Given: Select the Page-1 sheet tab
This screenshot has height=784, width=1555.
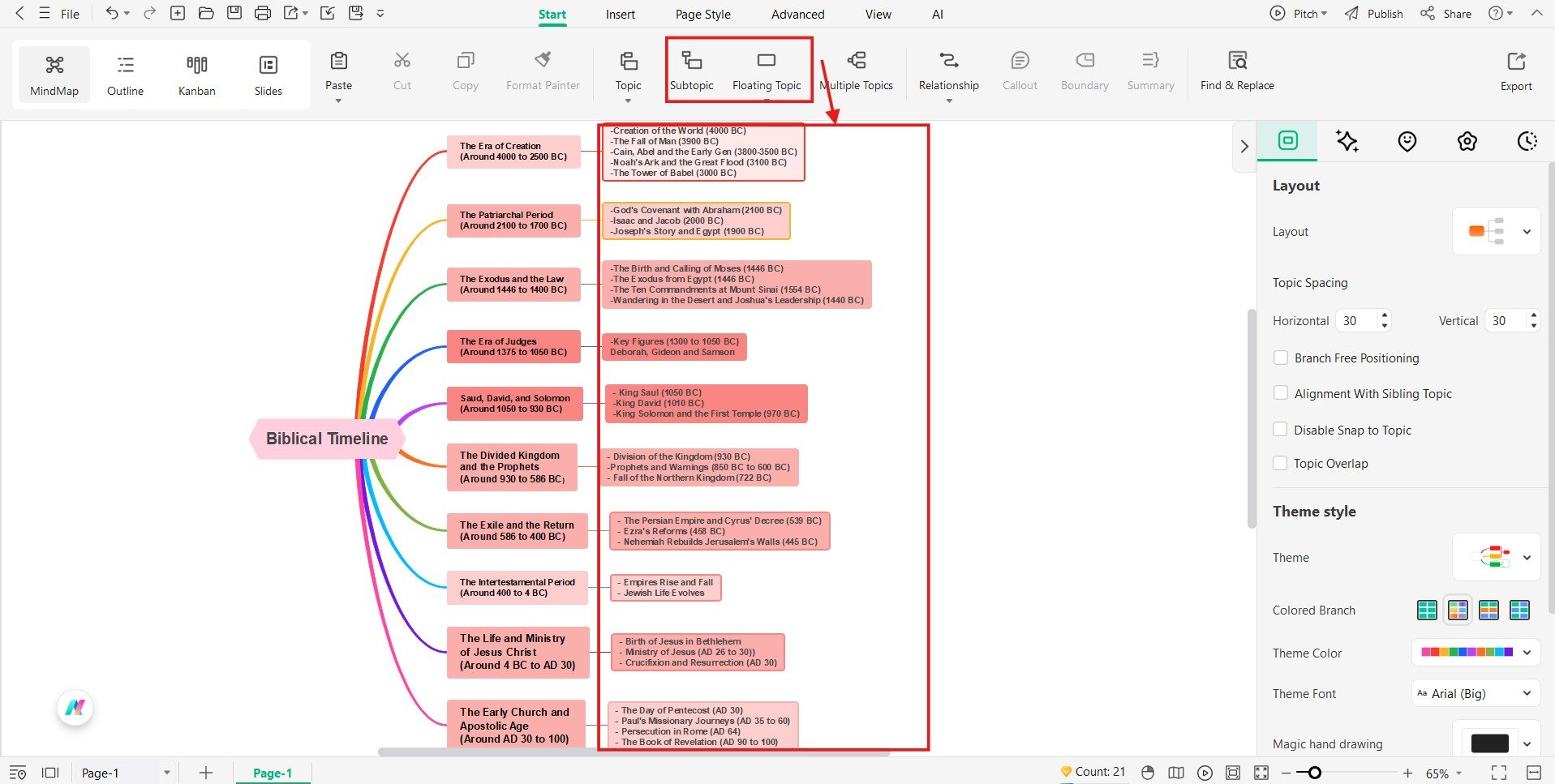Looking at the screenshot, I should [x=273, y=773].
